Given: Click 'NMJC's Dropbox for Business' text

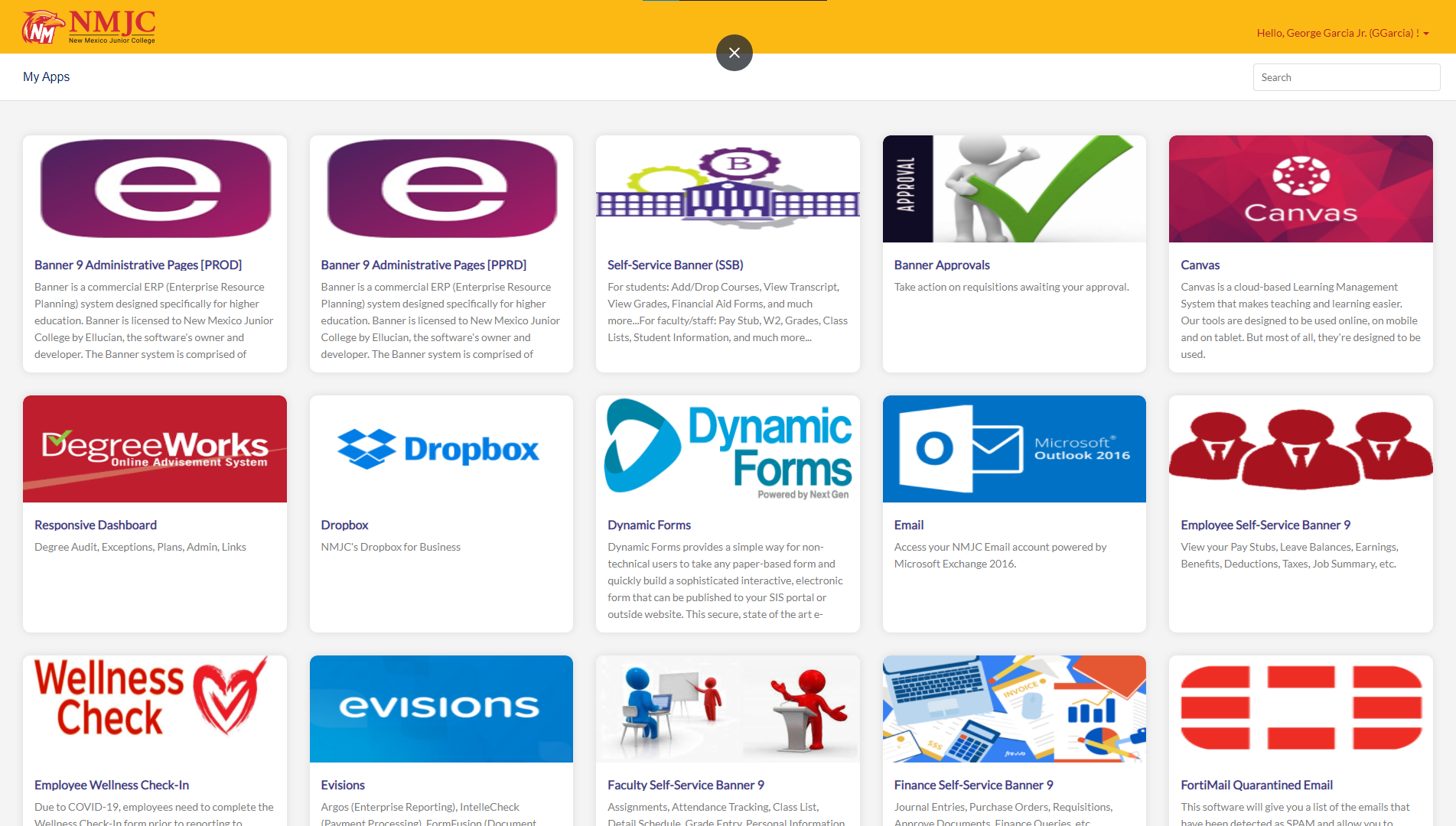Looking at the screenshot, I should coord(390,547).
